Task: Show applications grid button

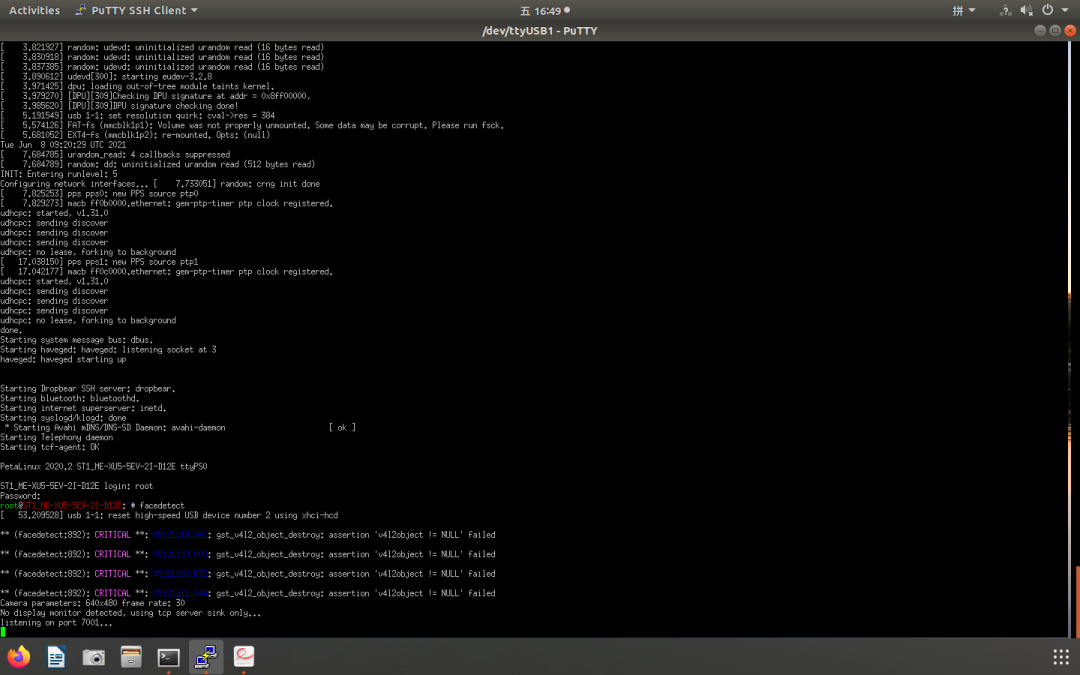Action: click(1061, 656)
